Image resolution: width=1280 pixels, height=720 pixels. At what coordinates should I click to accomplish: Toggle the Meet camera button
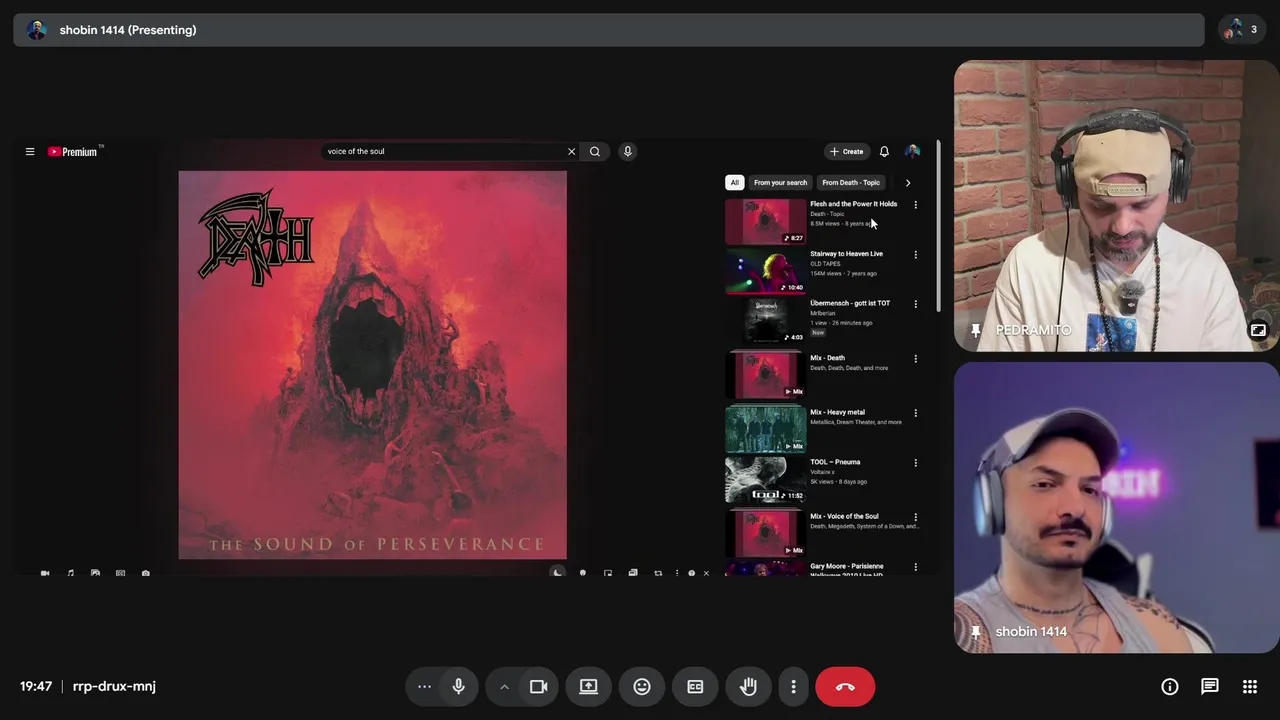[538, 687]
